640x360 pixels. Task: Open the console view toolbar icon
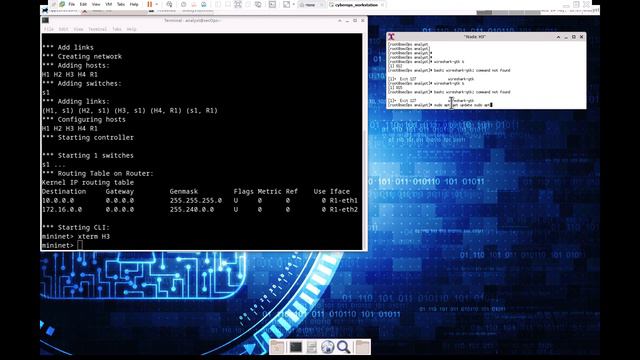[x=272, y=4]
